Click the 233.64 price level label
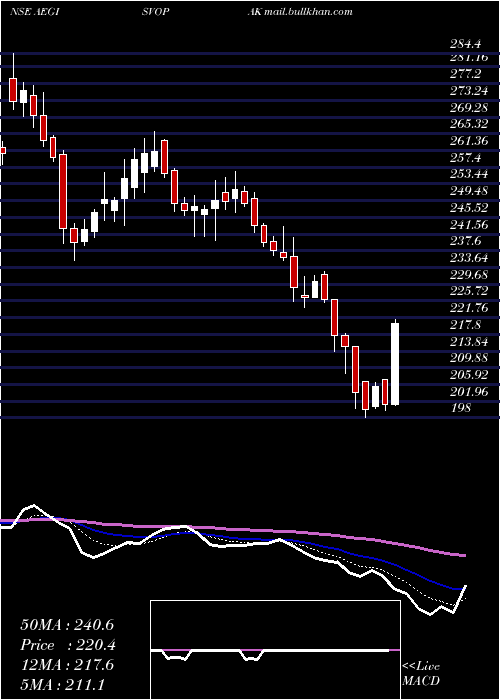This screenshot has width=500, height=700. tap(468, 258)
